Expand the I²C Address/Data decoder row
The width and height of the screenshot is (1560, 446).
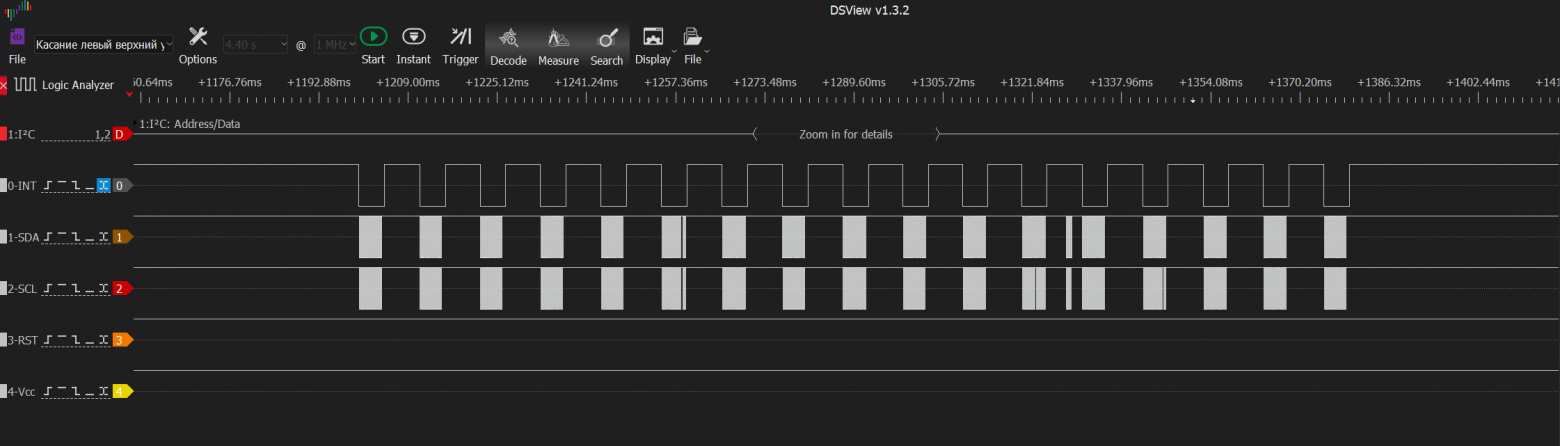[x=136, y=122]
